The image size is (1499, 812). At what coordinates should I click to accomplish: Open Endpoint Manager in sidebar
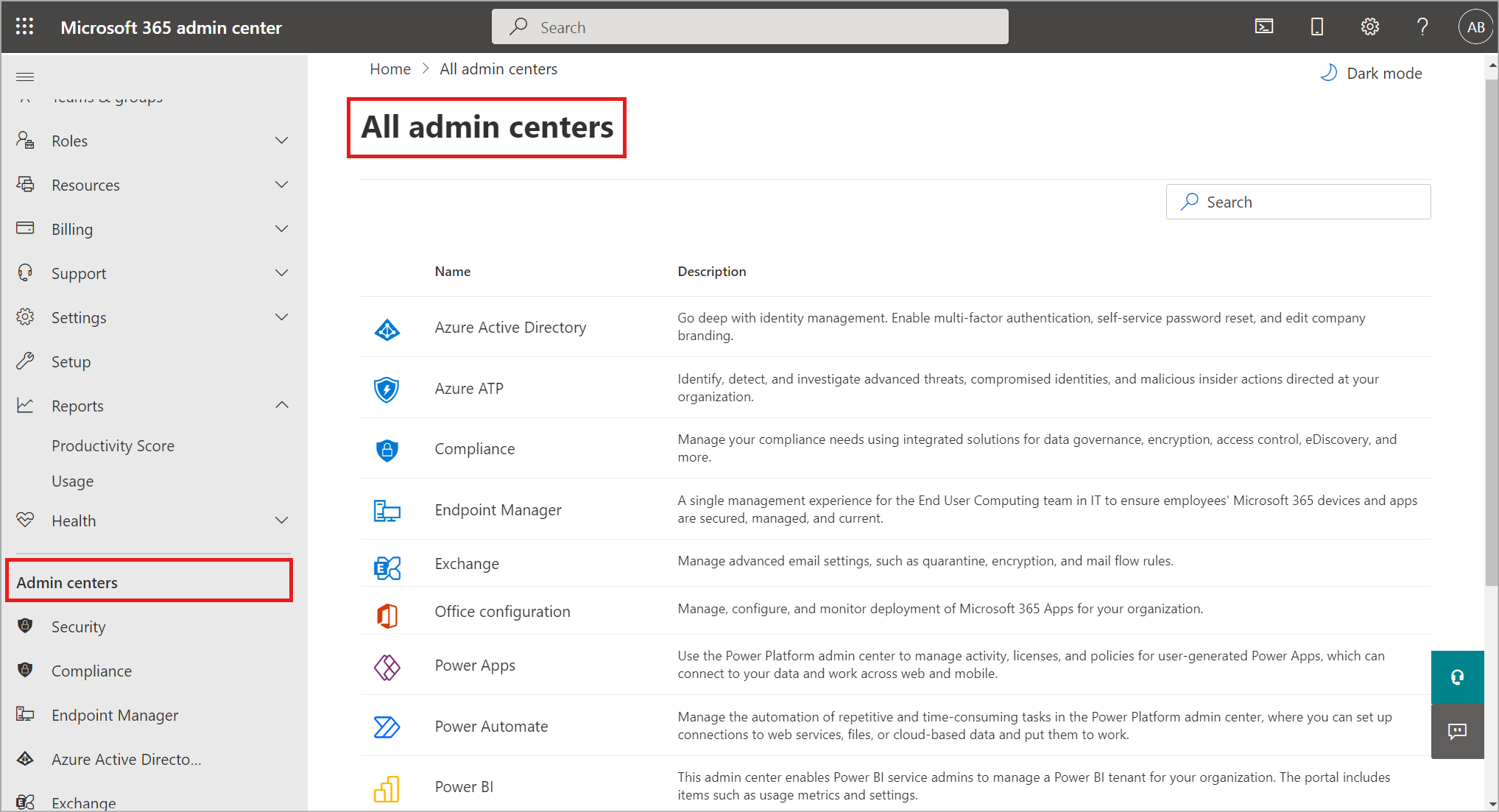[115, 715]
